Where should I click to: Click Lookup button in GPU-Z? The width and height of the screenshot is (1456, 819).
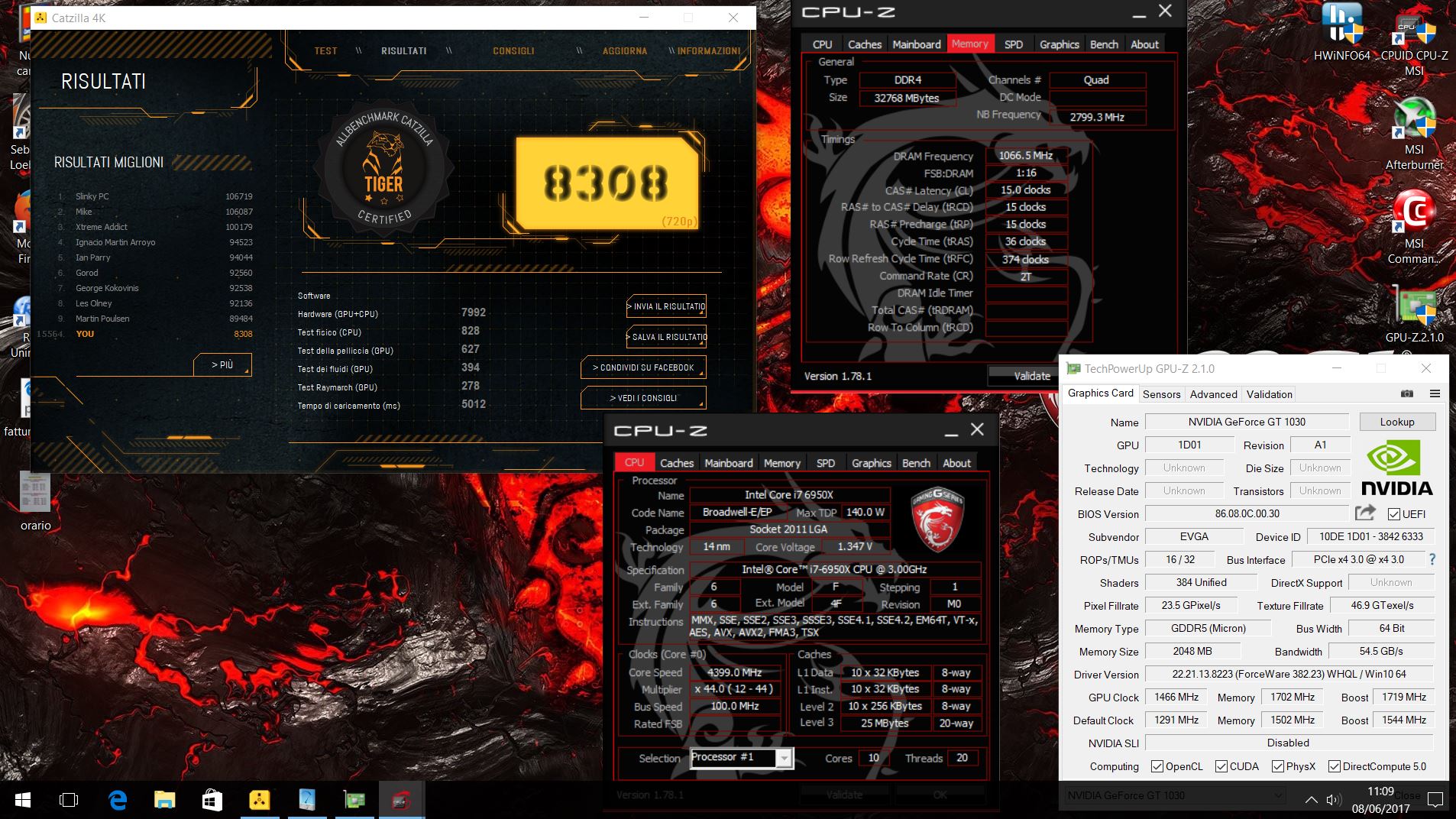[x=1397, y=422]
